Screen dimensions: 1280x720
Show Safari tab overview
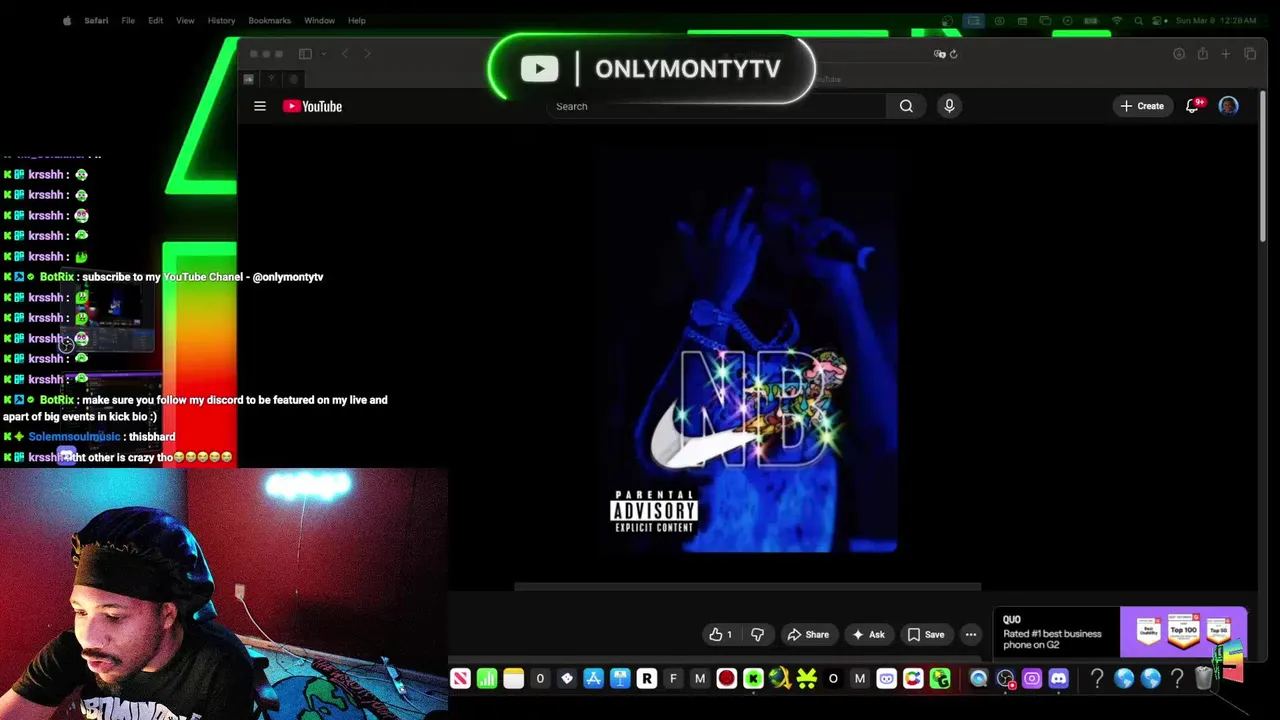tap(1250, 54)
